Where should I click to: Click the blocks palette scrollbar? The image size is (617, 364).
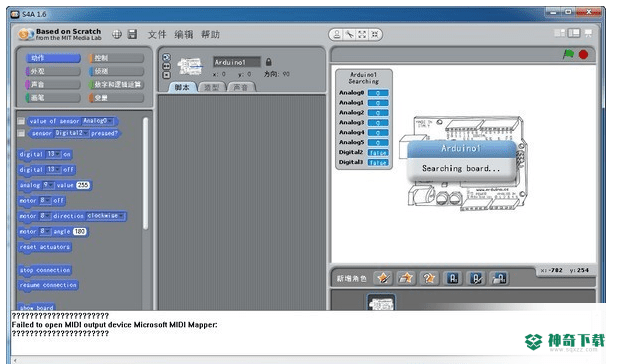pos(146,173)
